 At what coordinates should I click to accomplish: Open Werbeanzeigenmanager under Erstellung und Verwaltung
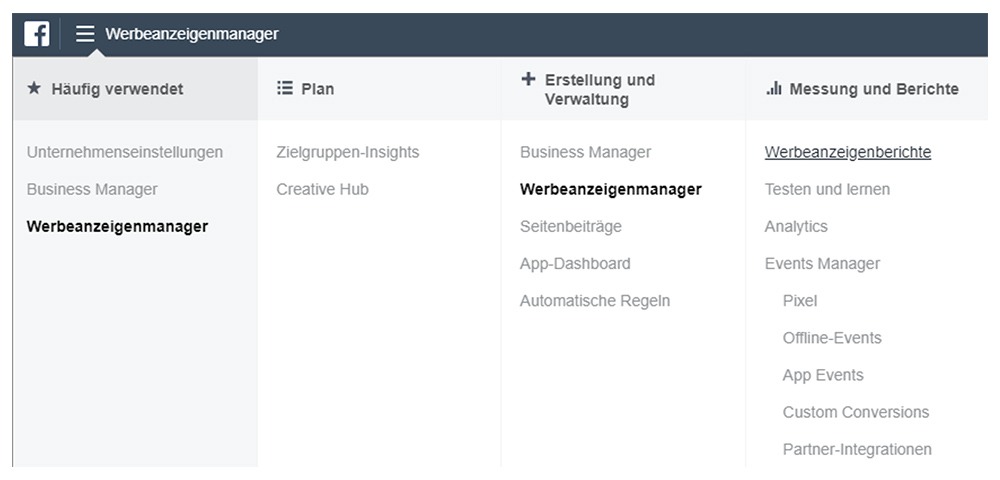click(611, 189)
